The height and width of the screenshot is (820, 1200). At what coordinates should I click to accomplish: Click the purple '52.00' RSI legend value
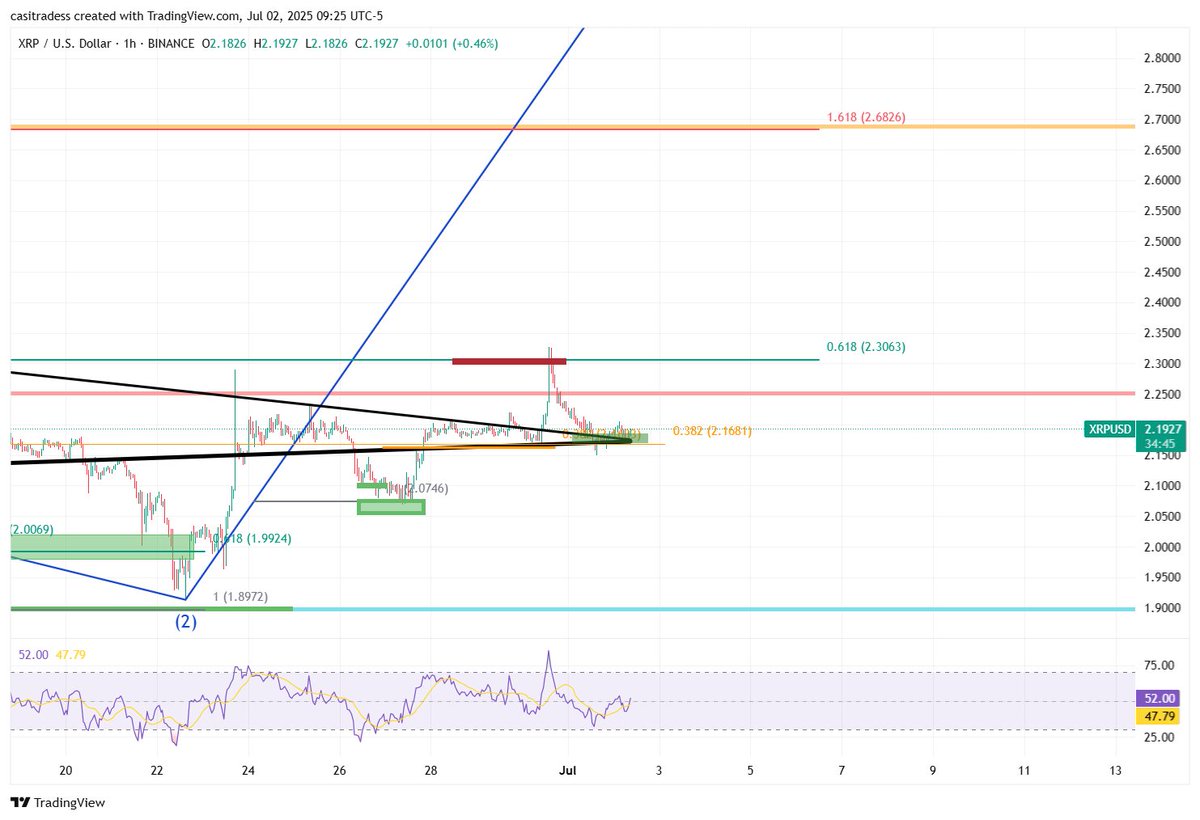(x=33, y=655)
